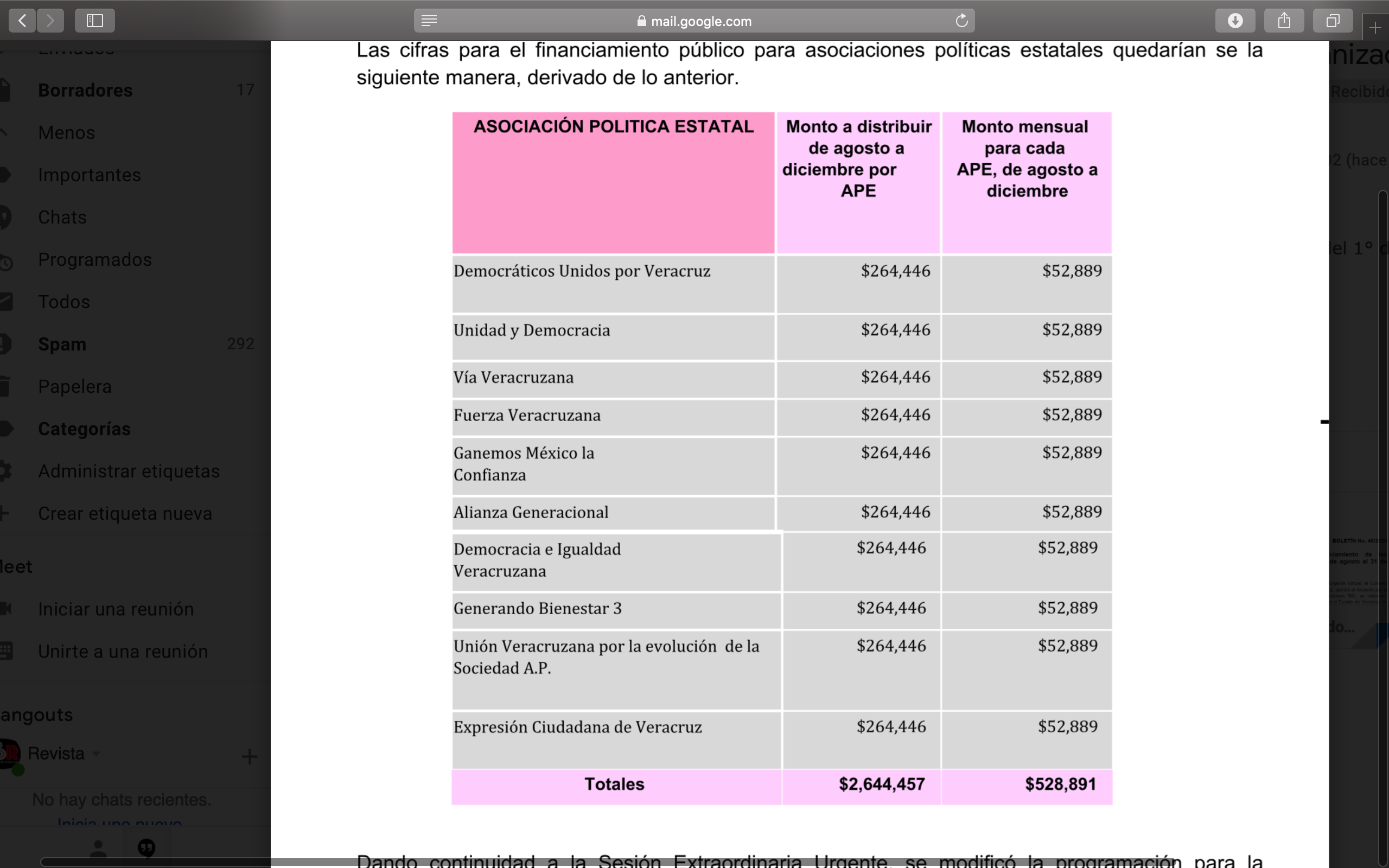Expand Categorías section

[x=85, y=429]
